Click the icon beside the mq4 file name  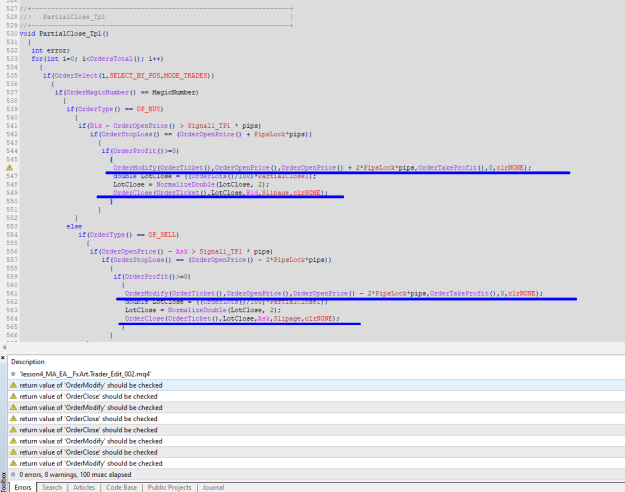(13, 374)
